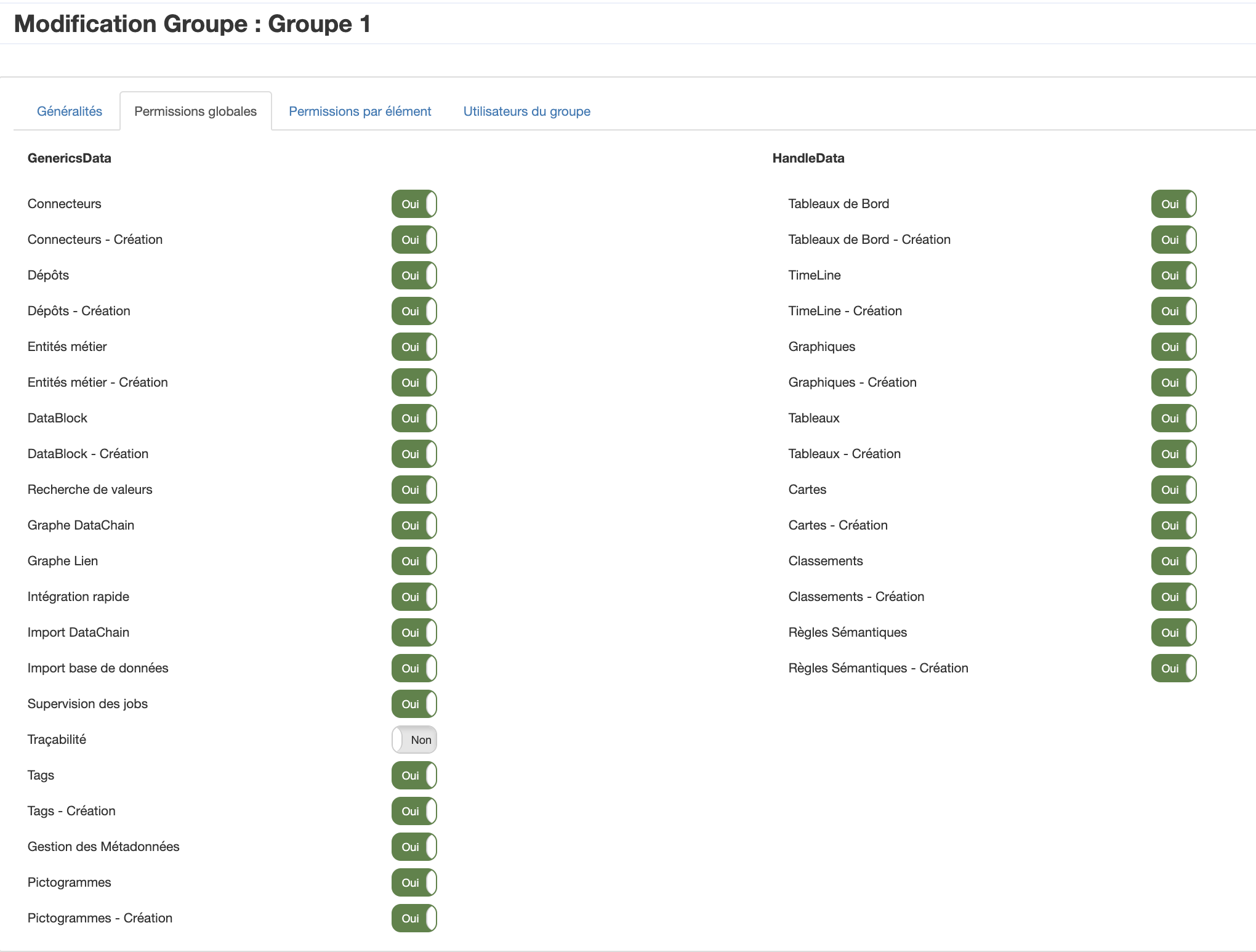Toggle the Traçabilité switch on
Image resolution: width=1256 pixels, height=952 pixels.
[414, 740]
